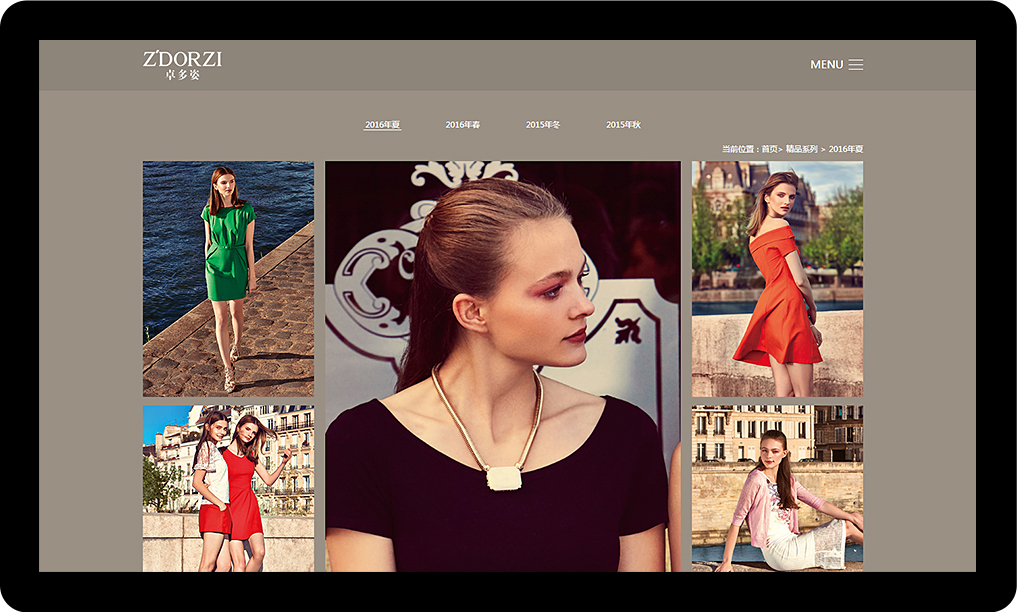Screen dimensions: 1017x612
Task: Open the 2015年冬 collection tab
Action: pos(543,125)
